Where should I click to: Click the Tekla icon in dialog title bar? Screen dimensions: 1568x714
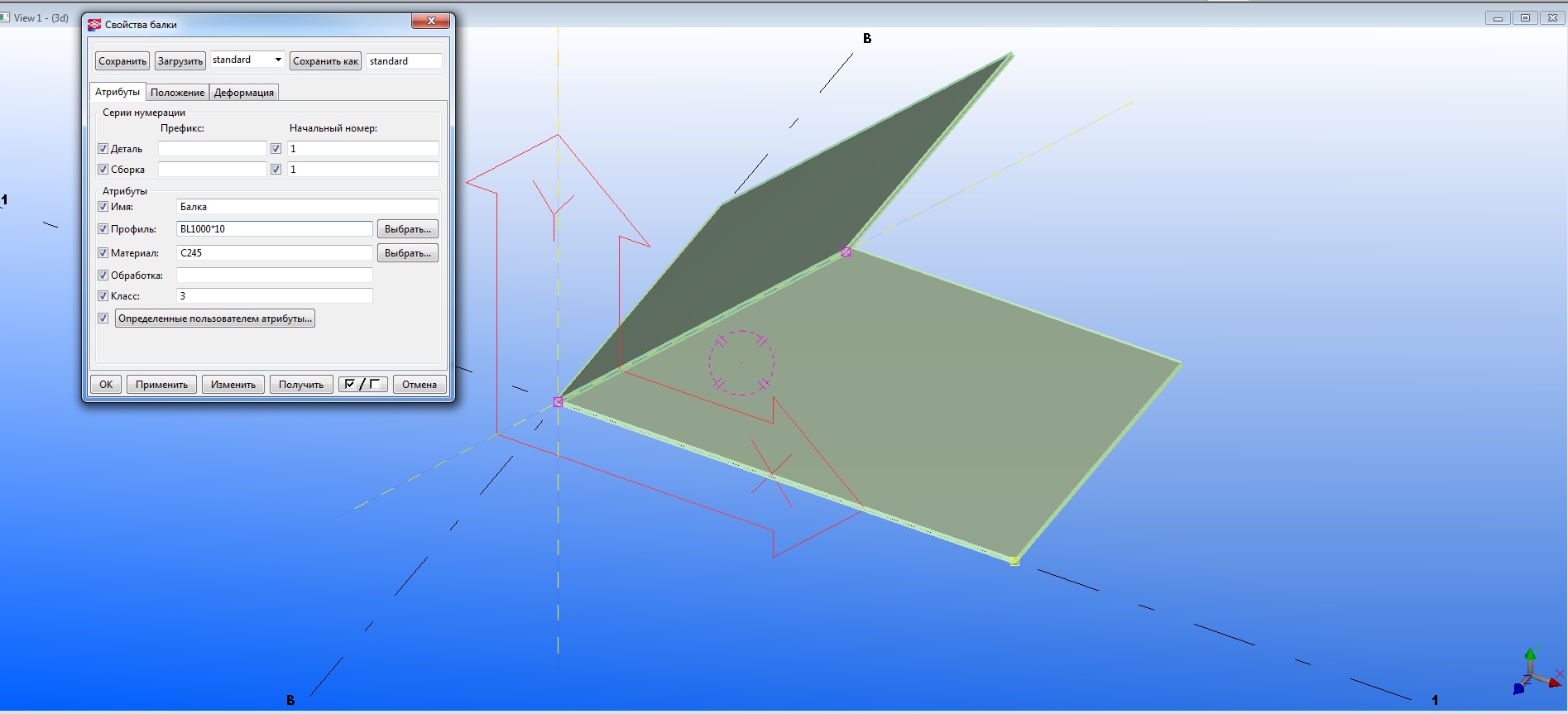94,25
